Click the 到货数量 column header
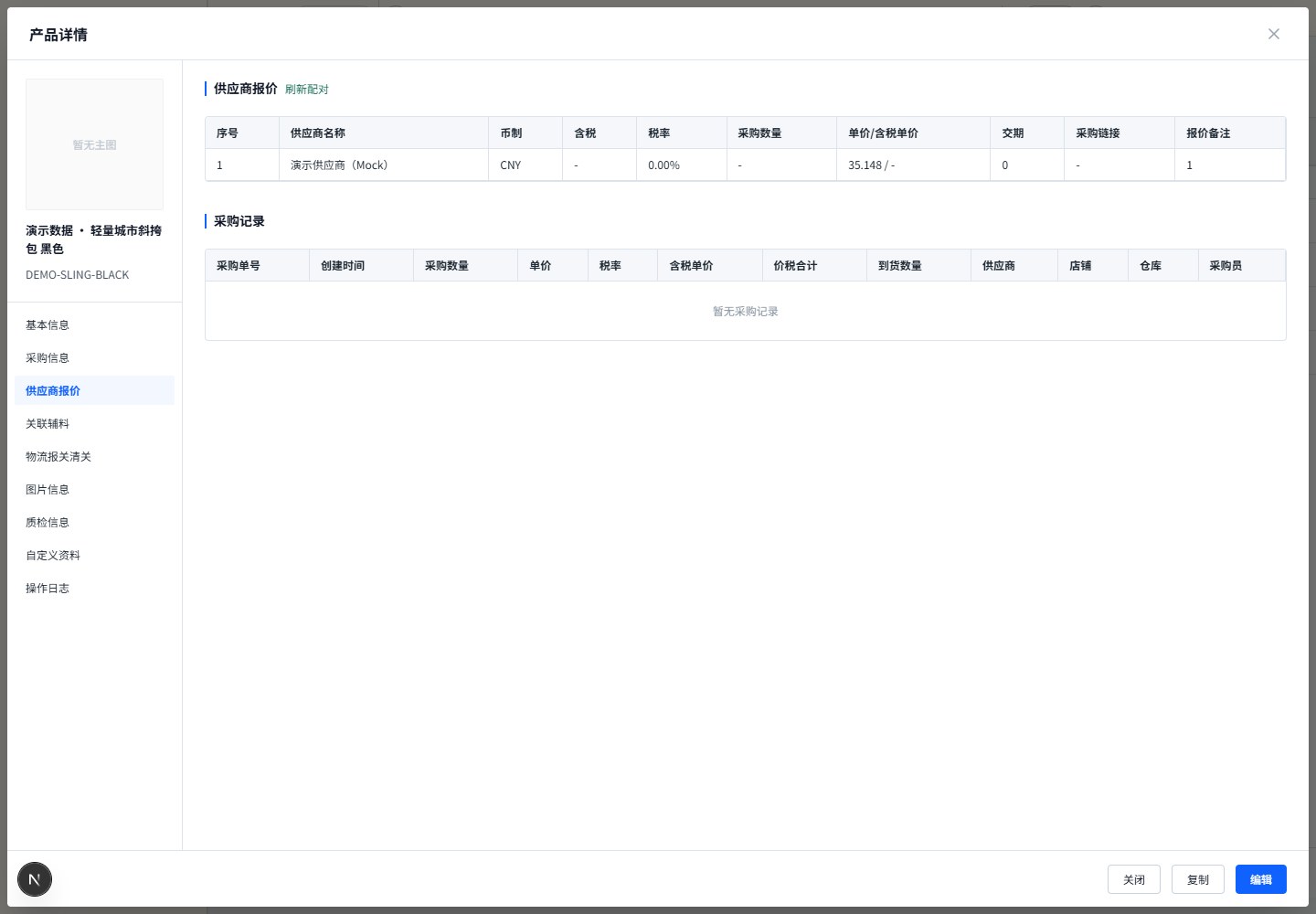 [919, 266]
